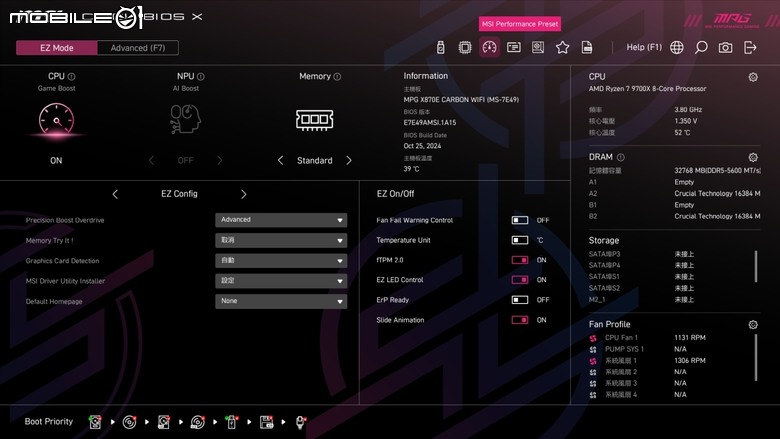Click the CPU Fan 1 fan icon
The width and height of the screenshot is (780, 439).
click(593, 338)
